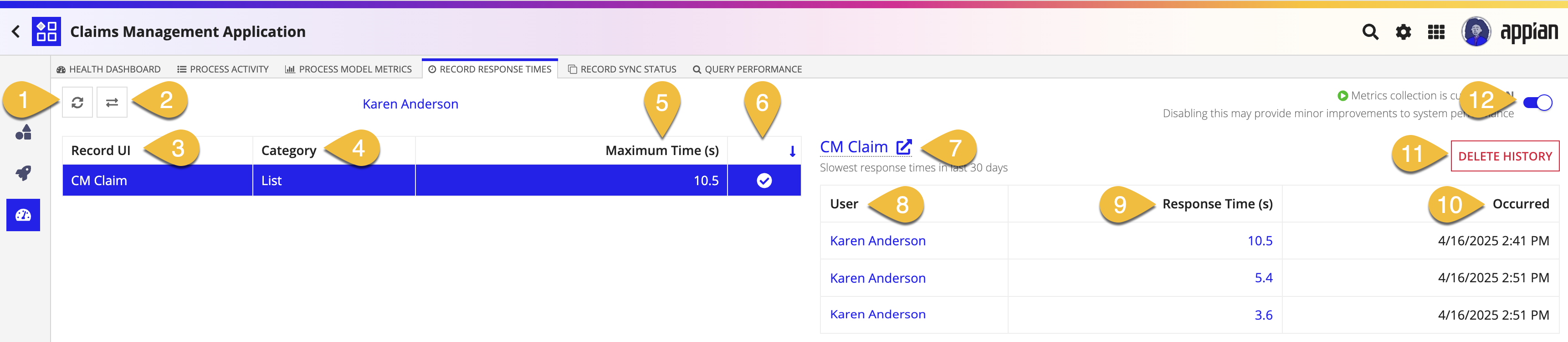1568x342 pixels.
Task: Click the User column header
Action: (x=844, y=204)
